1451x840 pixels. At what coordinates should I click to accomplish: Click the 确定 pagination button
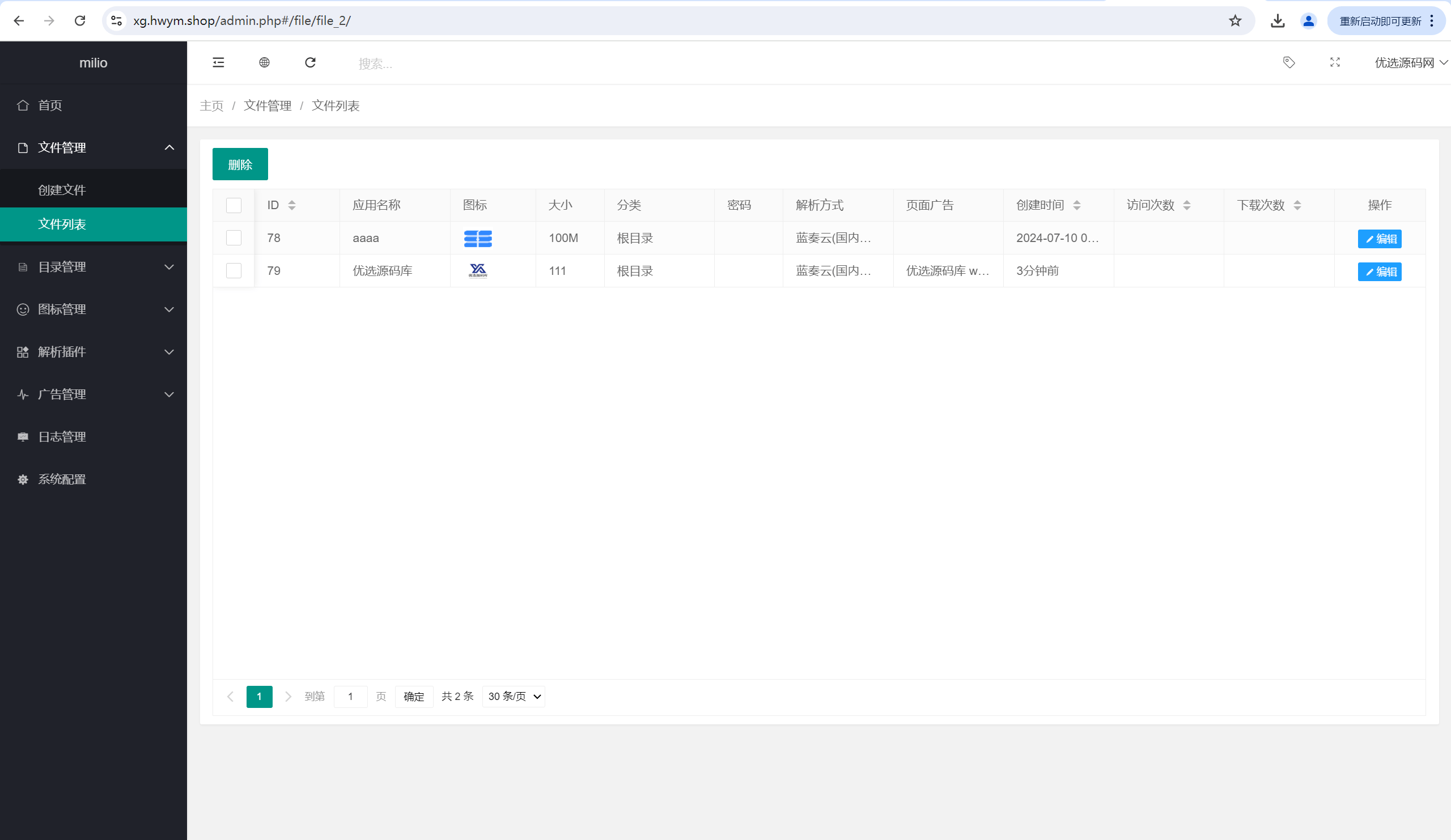[x=414, y=697]
